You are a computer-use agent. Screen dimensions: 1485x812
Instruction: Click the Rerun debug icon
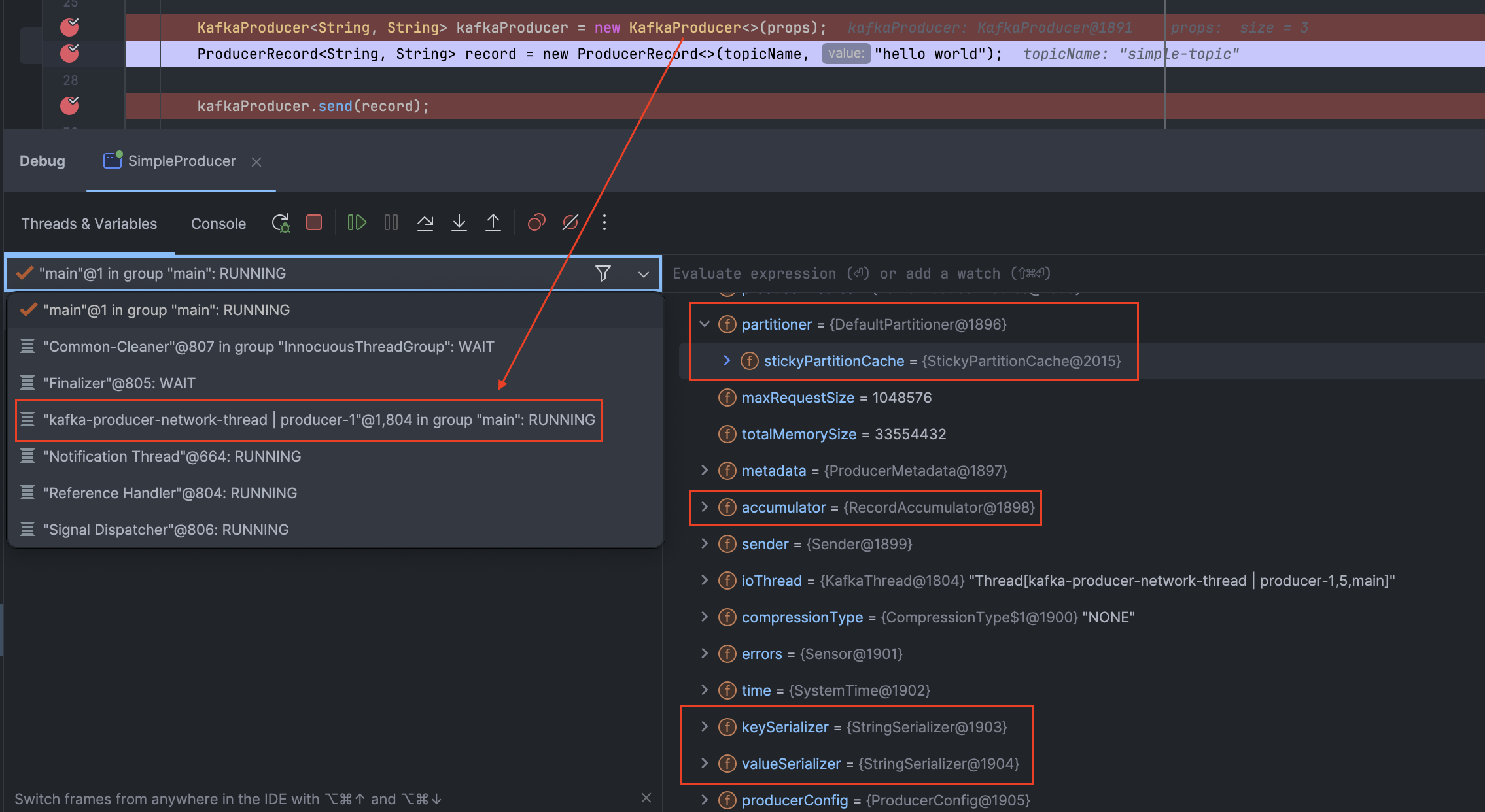[x=281, y=223]
